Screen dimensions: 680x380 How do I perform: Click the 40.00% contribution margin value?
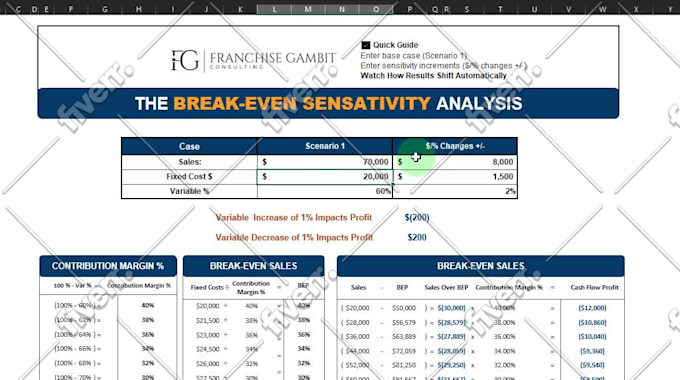pyautogui.click(x=504, y=308)
